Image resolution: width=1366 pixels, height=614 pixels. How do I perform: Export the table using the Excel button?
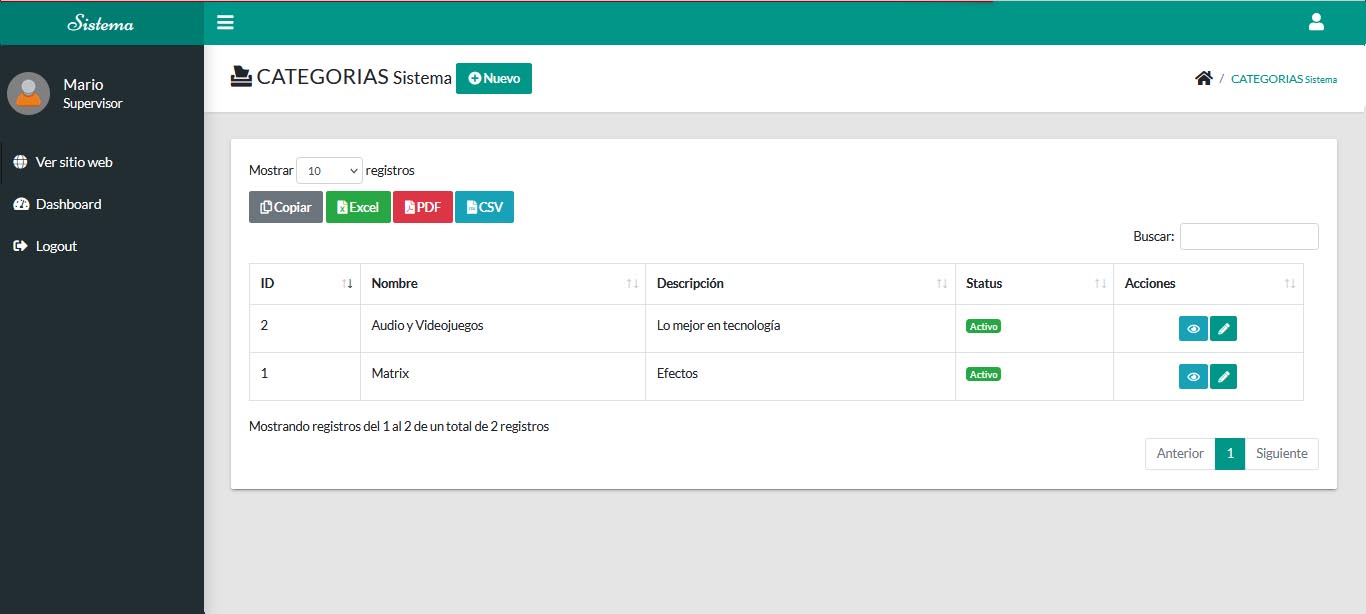click(358, 207)
